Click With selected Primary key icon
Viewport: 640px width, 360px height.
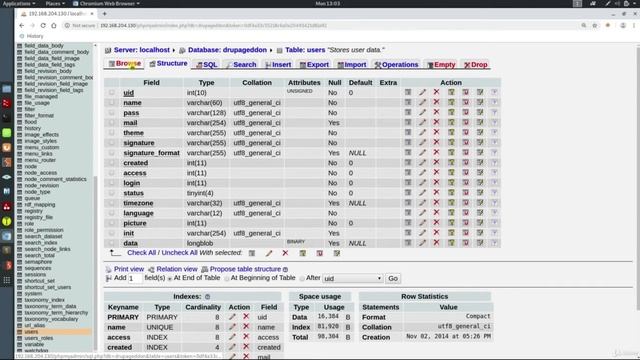pyautogui.click(x=302, y=253)
